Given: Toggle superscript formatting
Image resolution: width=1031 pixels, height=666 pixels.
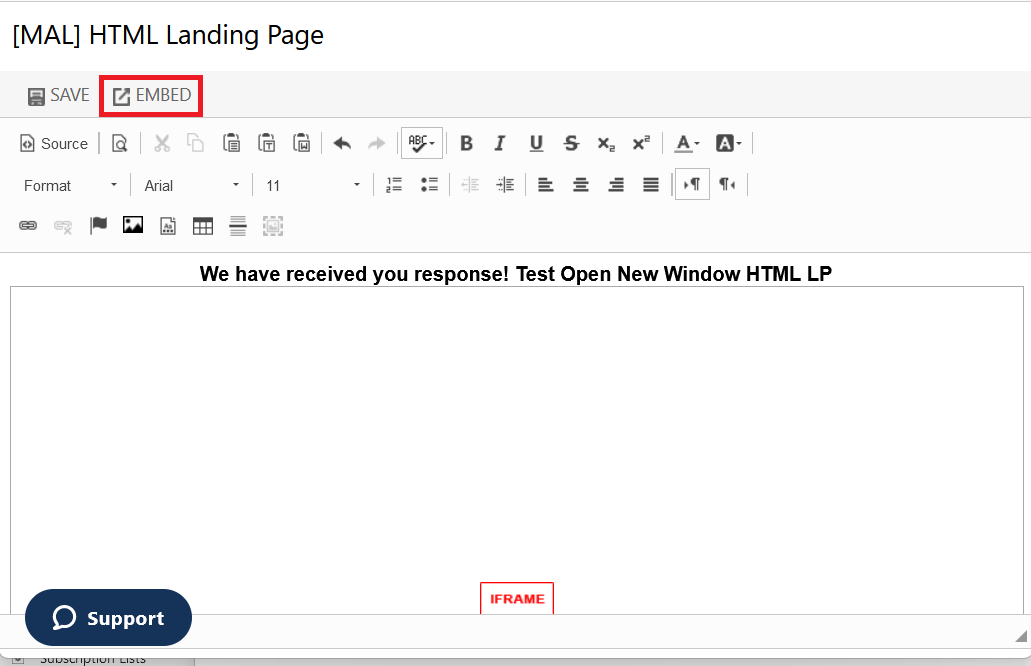Looking at the screenshot, I should click(x=641, y=143).
